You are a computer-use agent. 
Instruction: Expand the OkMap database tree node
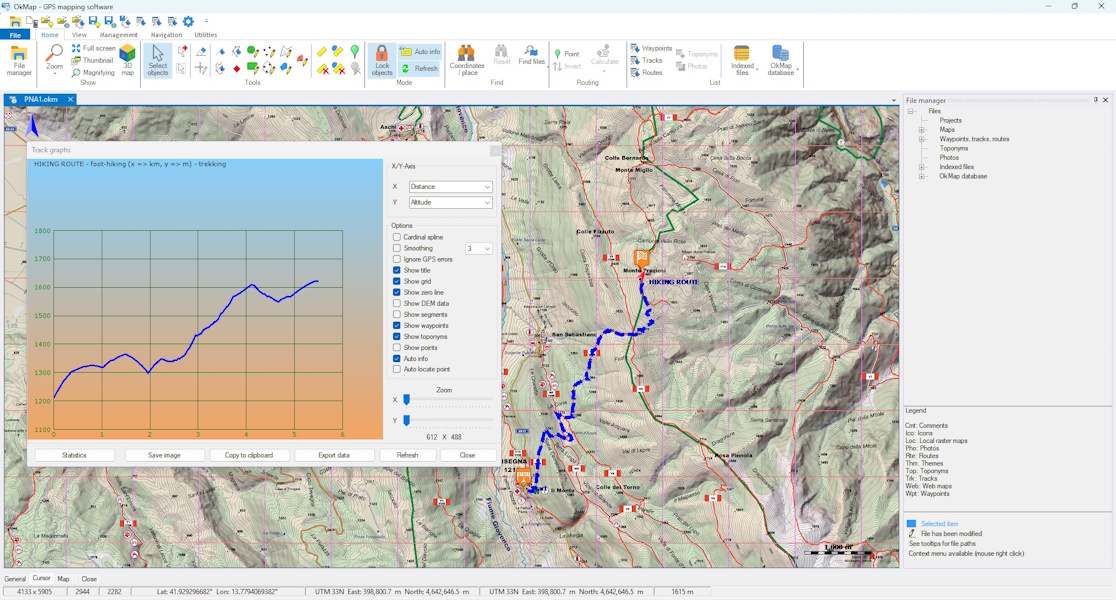click(x=922, y=176)
